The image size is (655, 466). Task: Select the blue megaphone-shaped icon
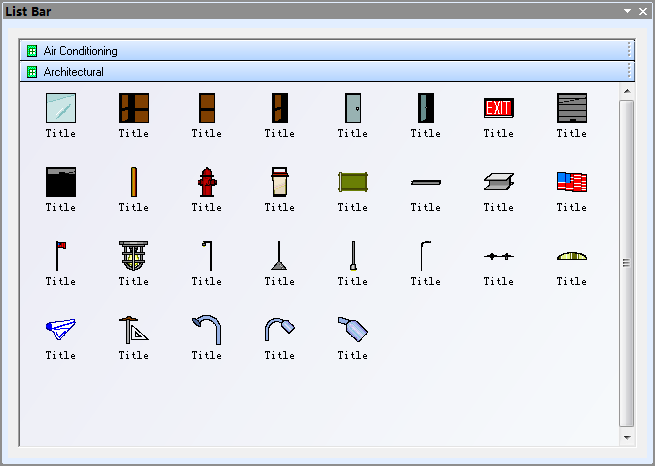pyautogui.click(x=60, y=330)
